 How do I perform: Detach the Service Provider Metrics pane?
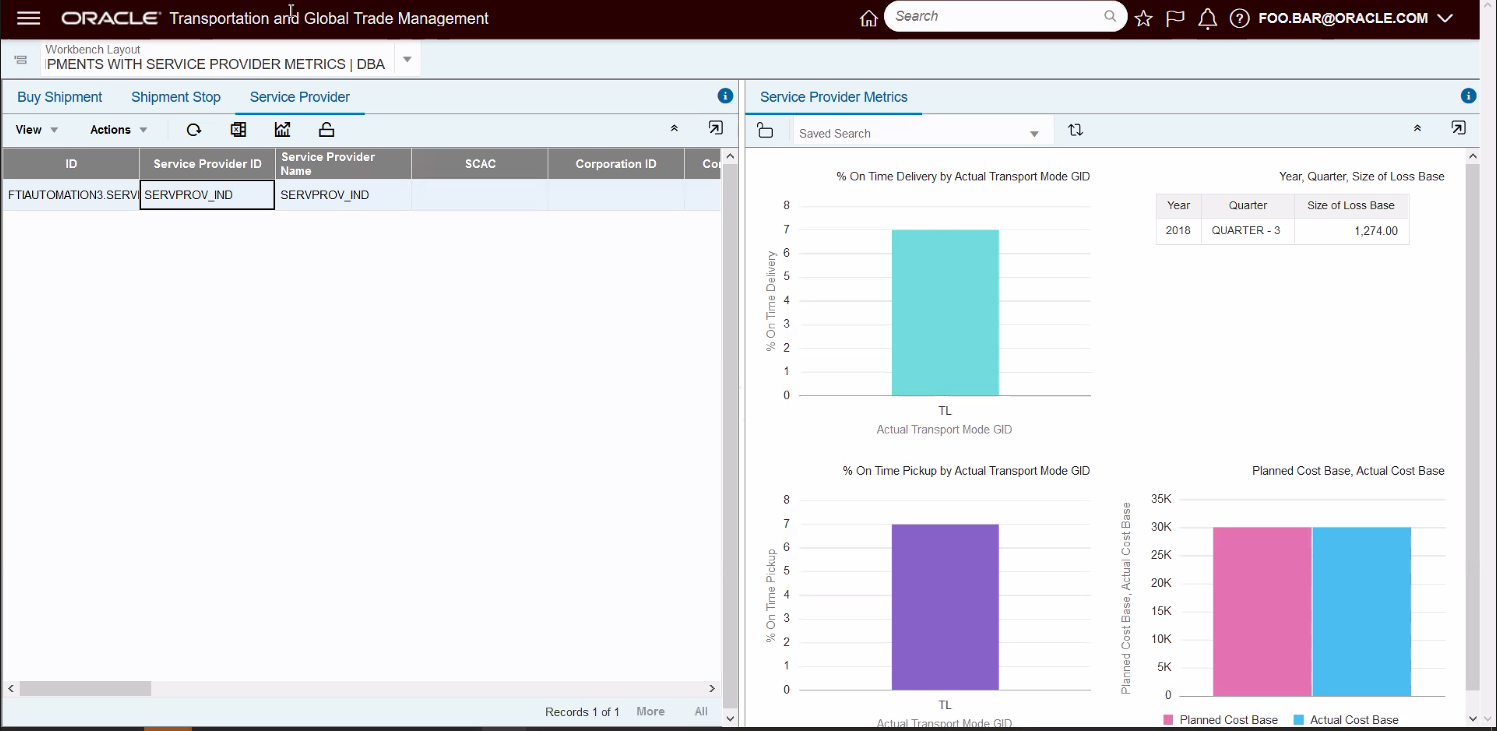tap(1458, 128)
